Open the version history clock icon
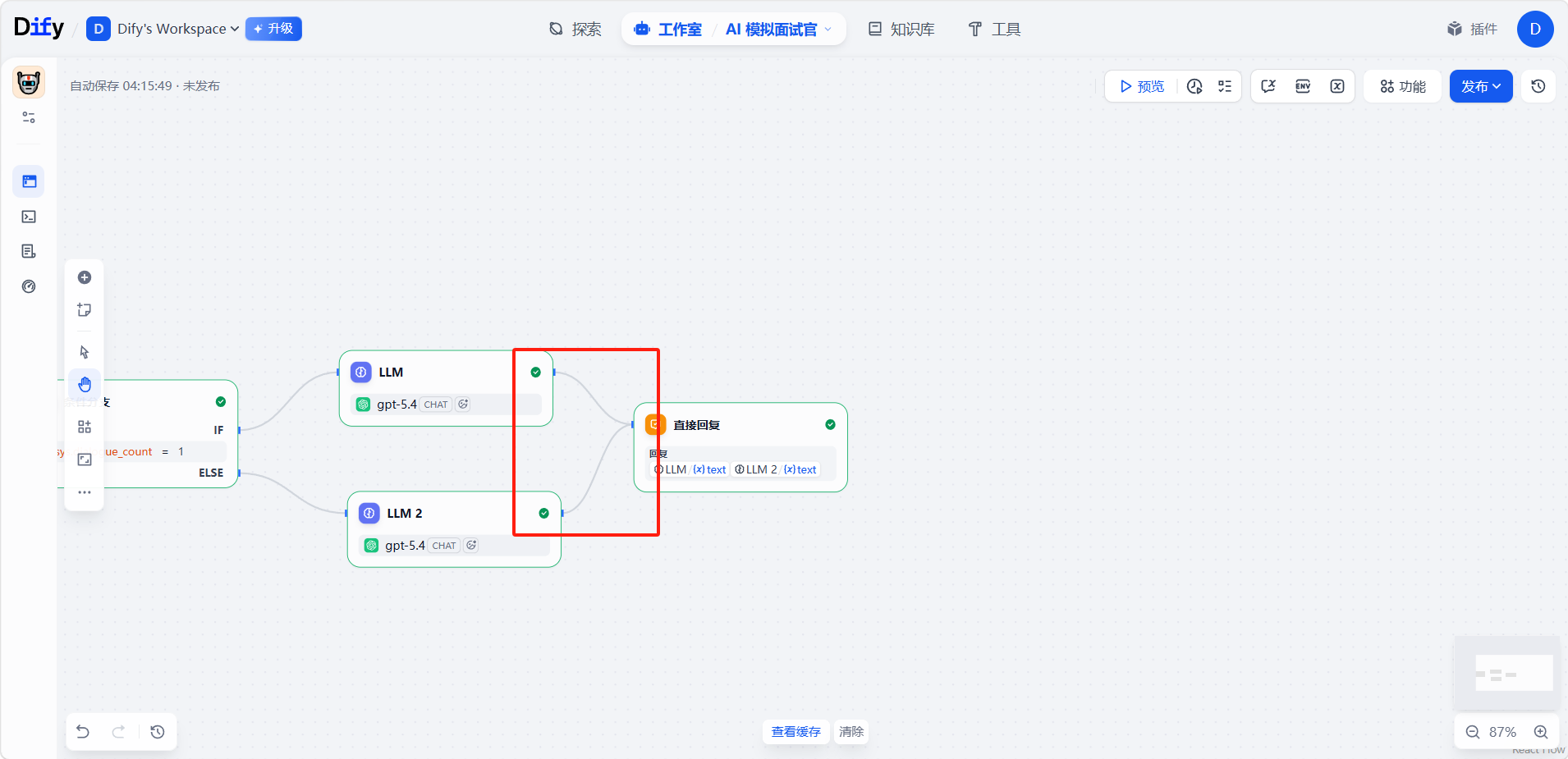 [1538, 86]
